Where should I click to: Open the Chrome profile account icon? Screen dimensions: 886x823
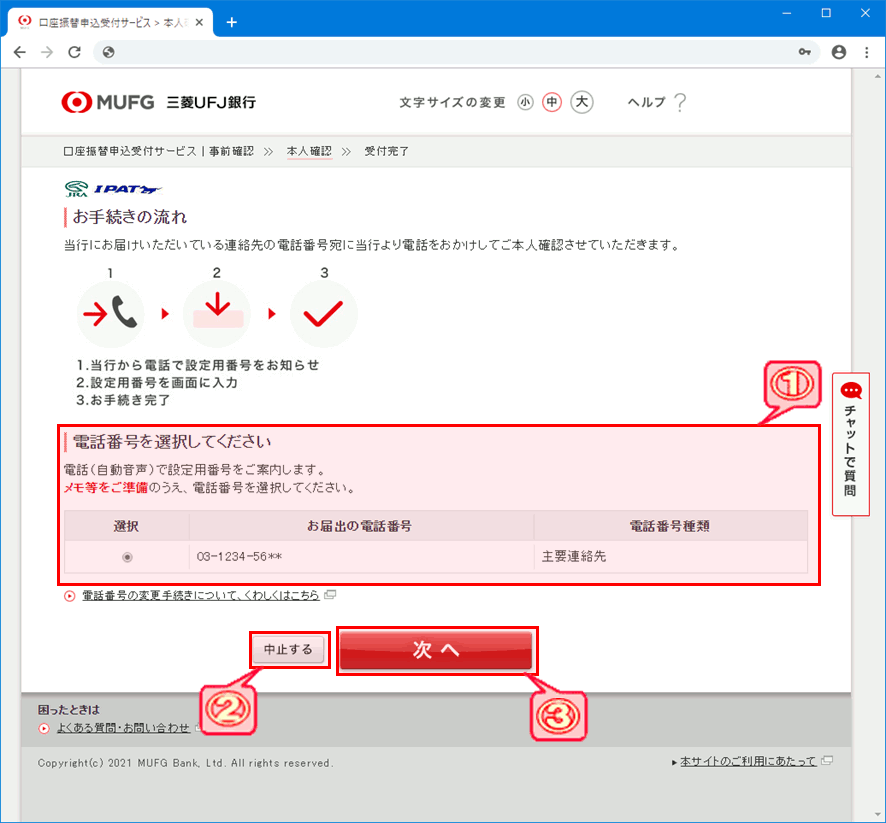click(x=838, y=52)
